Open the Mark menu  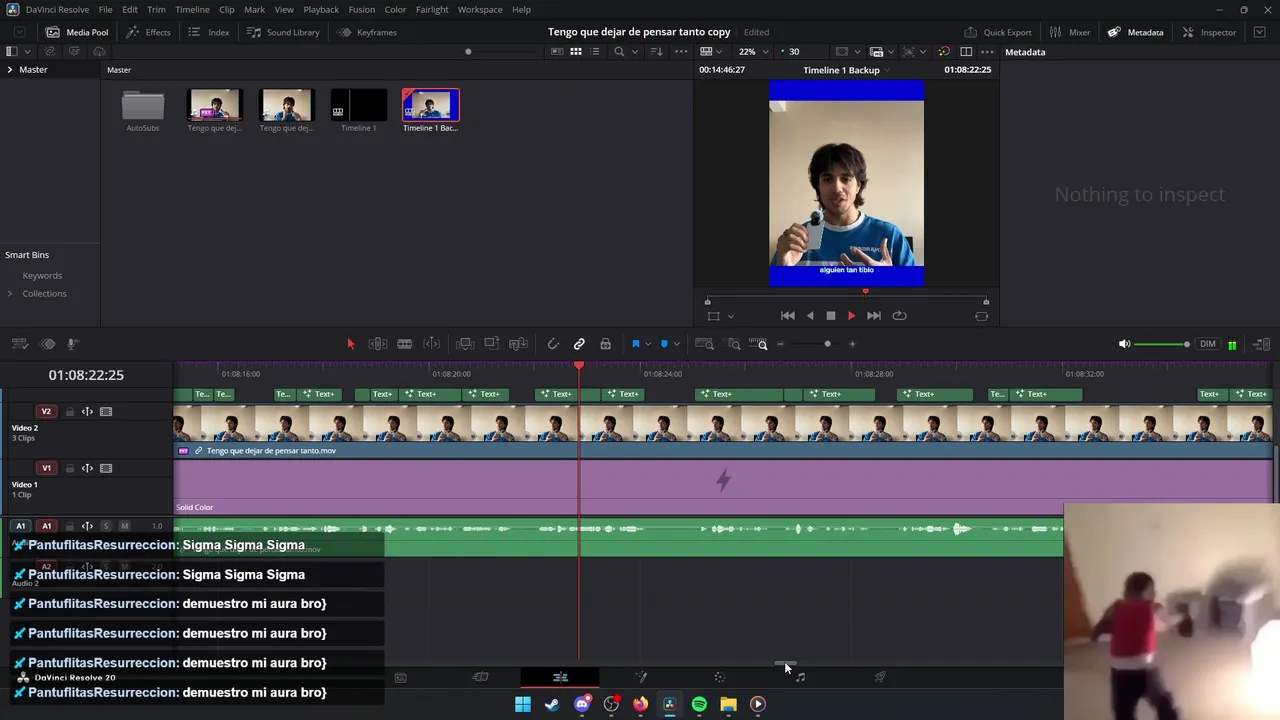click(255, 9)
